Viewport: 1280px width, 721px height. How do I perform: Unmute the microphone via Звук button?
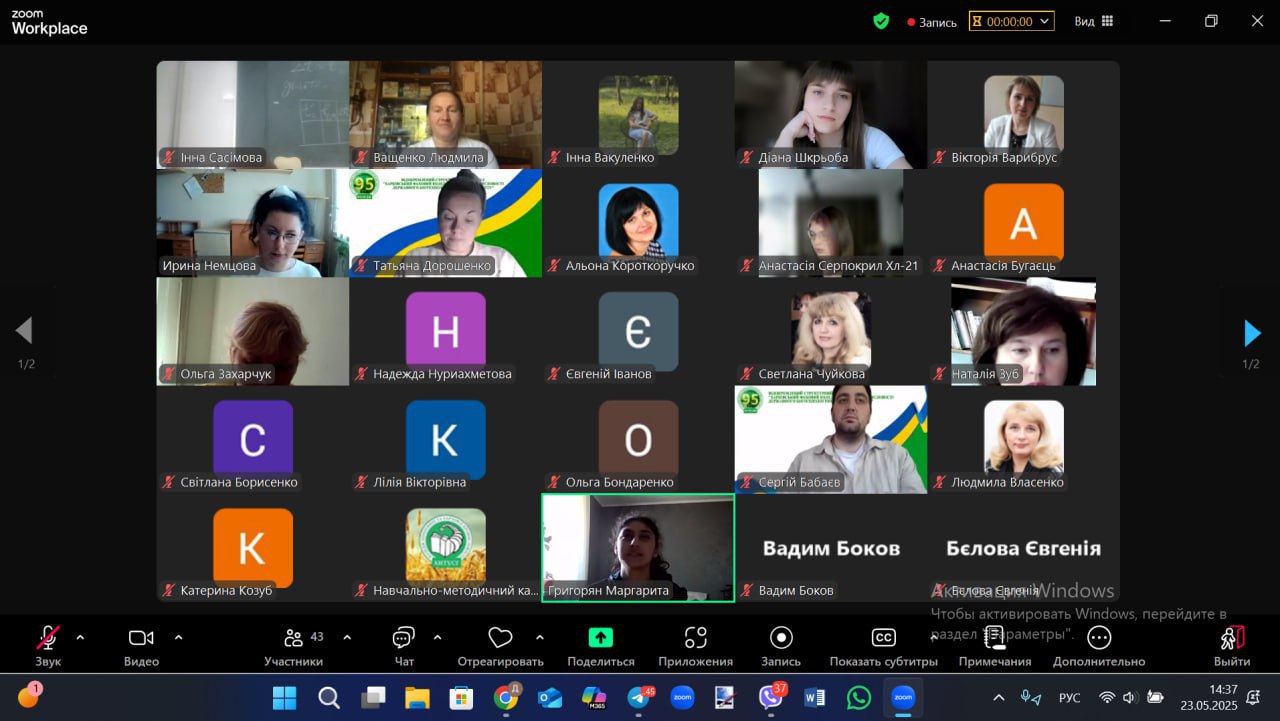[48, 646]
